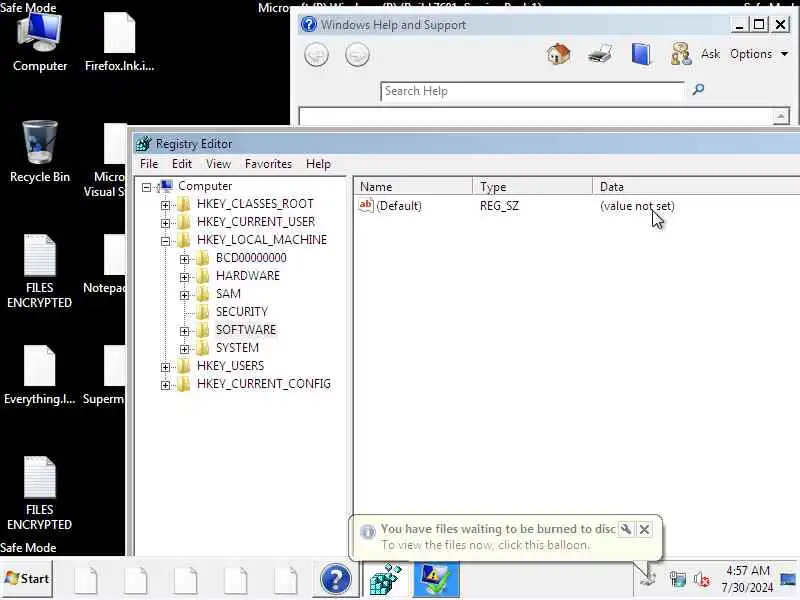Open the File menu in Registry Editor

pyautogui.click(x=149, y=164)
